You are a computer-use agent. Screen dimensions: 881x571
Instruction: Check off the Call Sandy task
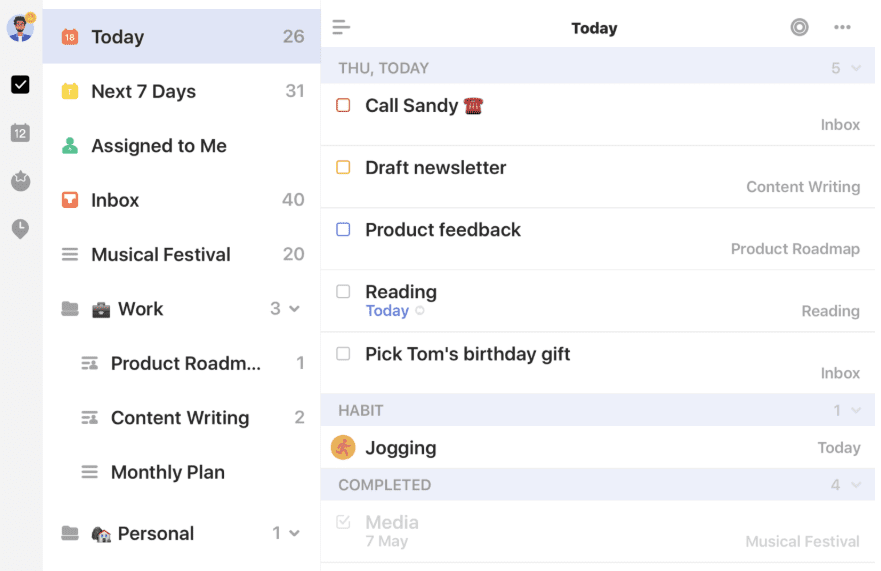(343, 106)
